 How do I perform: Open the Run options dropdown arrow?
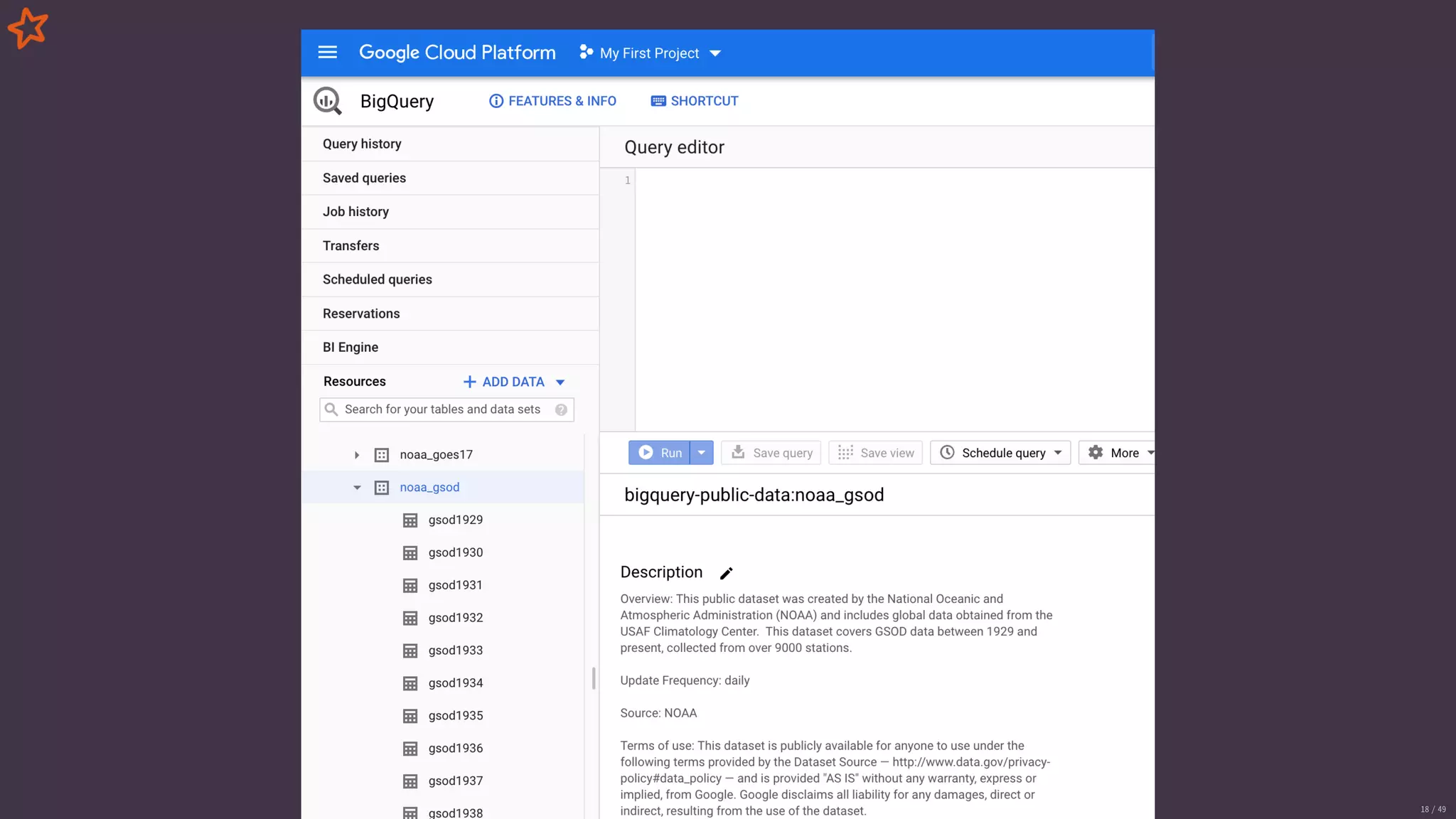coord(701,453)
